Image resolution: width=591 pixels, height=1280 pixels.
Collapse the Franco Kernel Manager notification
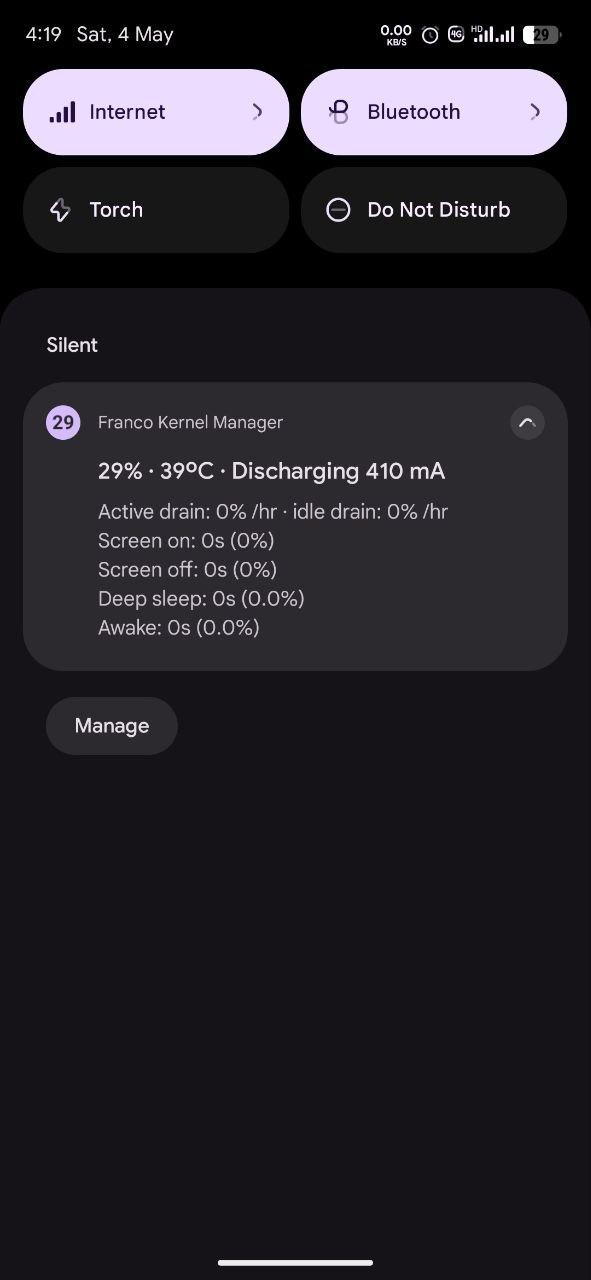pos(527,423)
